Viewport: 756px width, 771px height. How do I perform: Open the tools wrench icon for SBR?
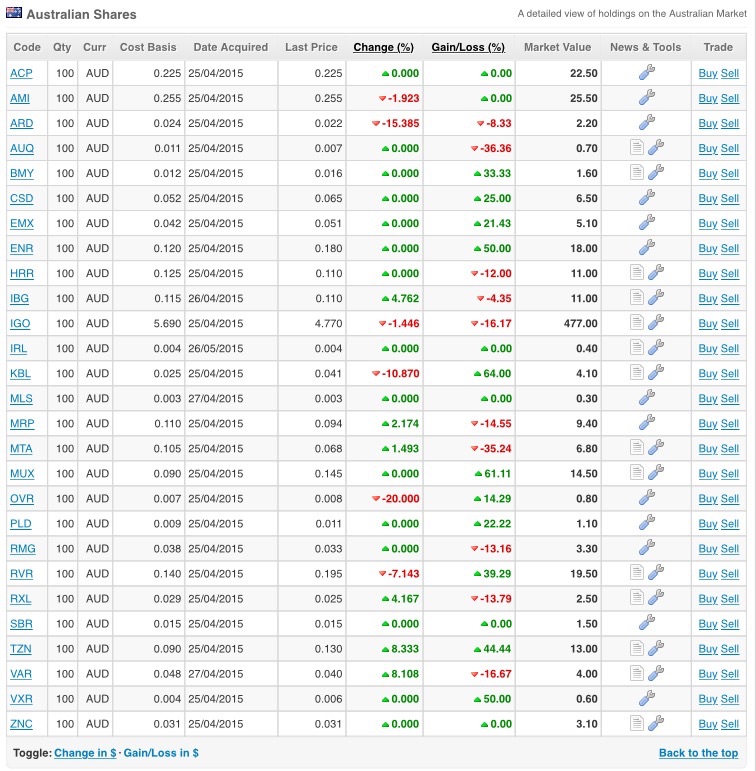646,623
